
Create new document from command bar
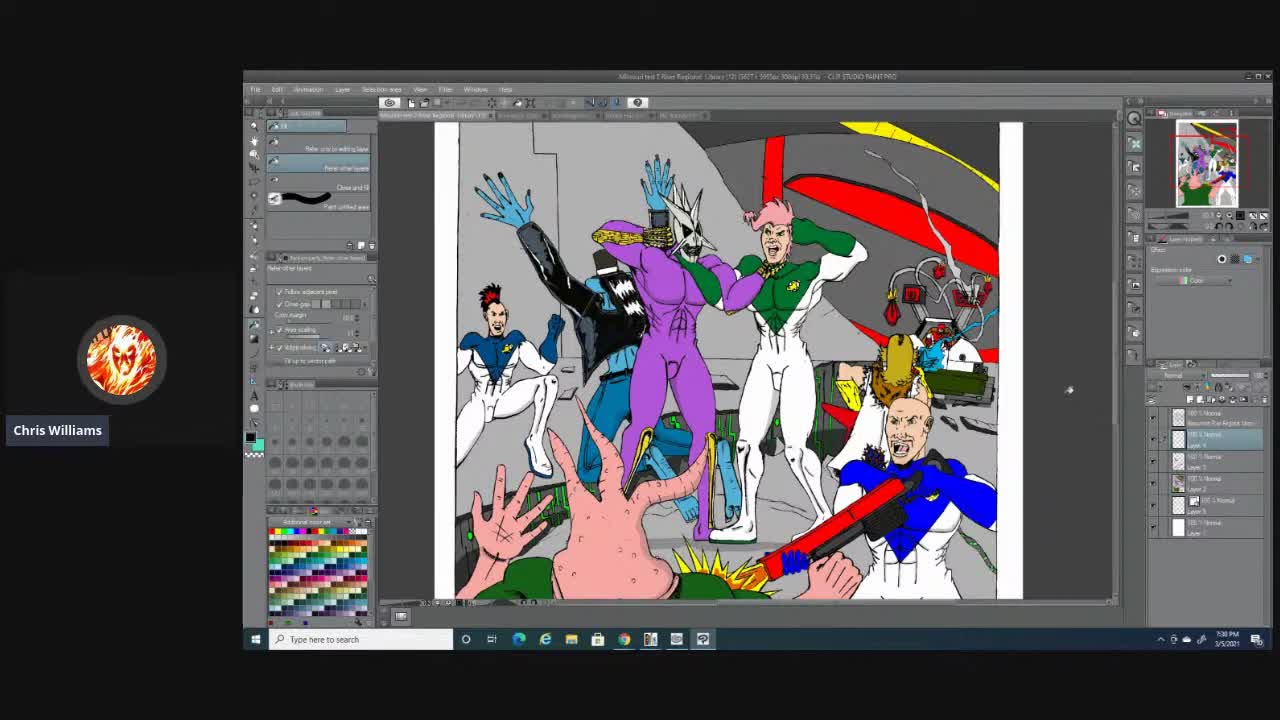[411, 102]
